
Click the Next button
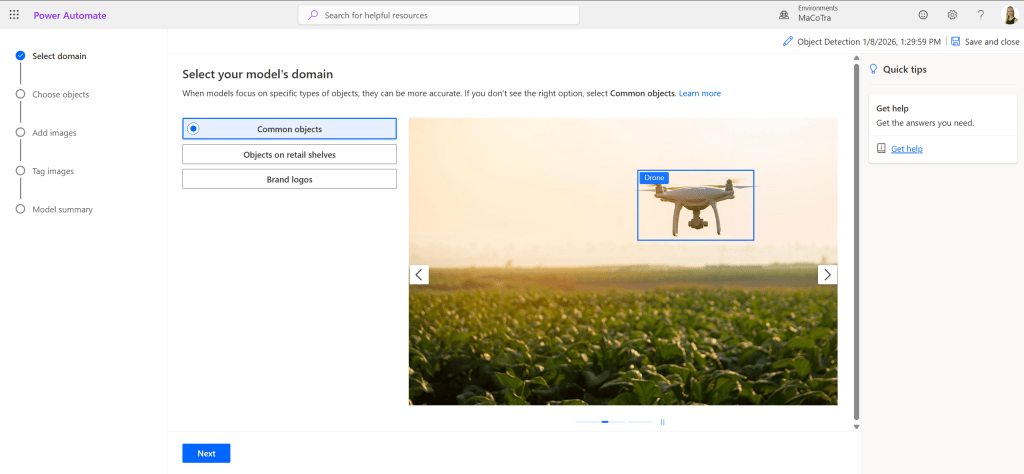pos(206,453)
